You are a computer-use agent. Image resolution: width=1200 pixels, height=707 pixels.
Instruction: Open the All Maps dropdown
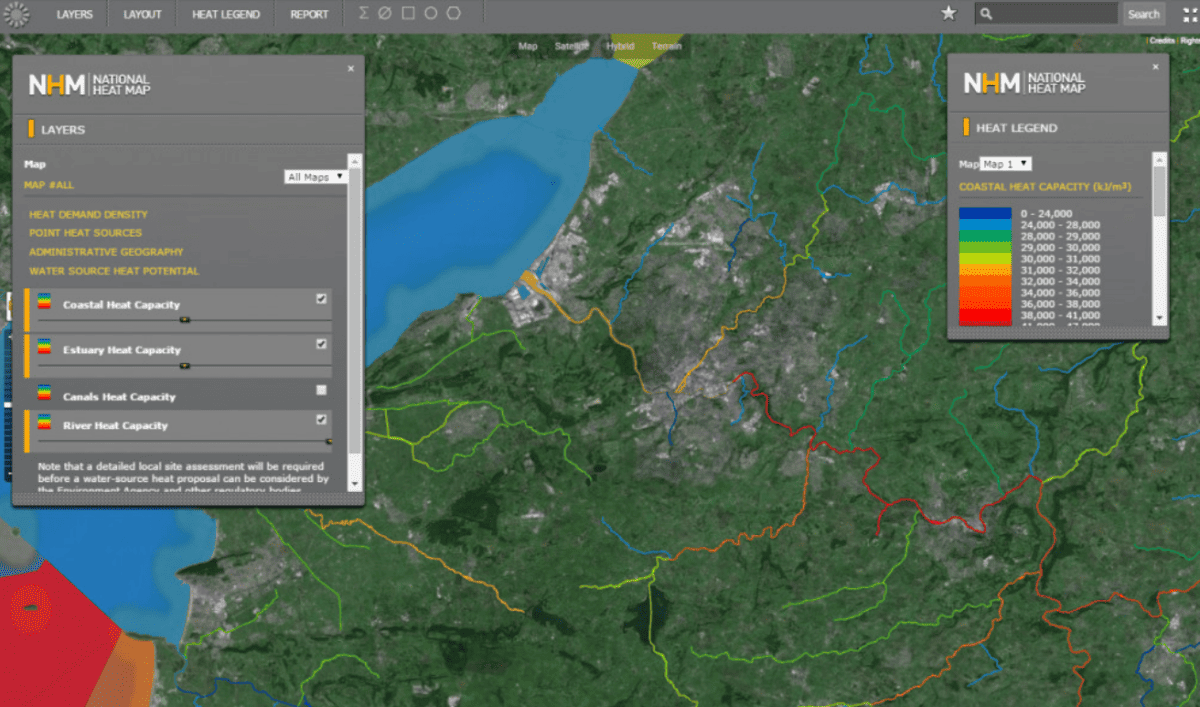315,177
